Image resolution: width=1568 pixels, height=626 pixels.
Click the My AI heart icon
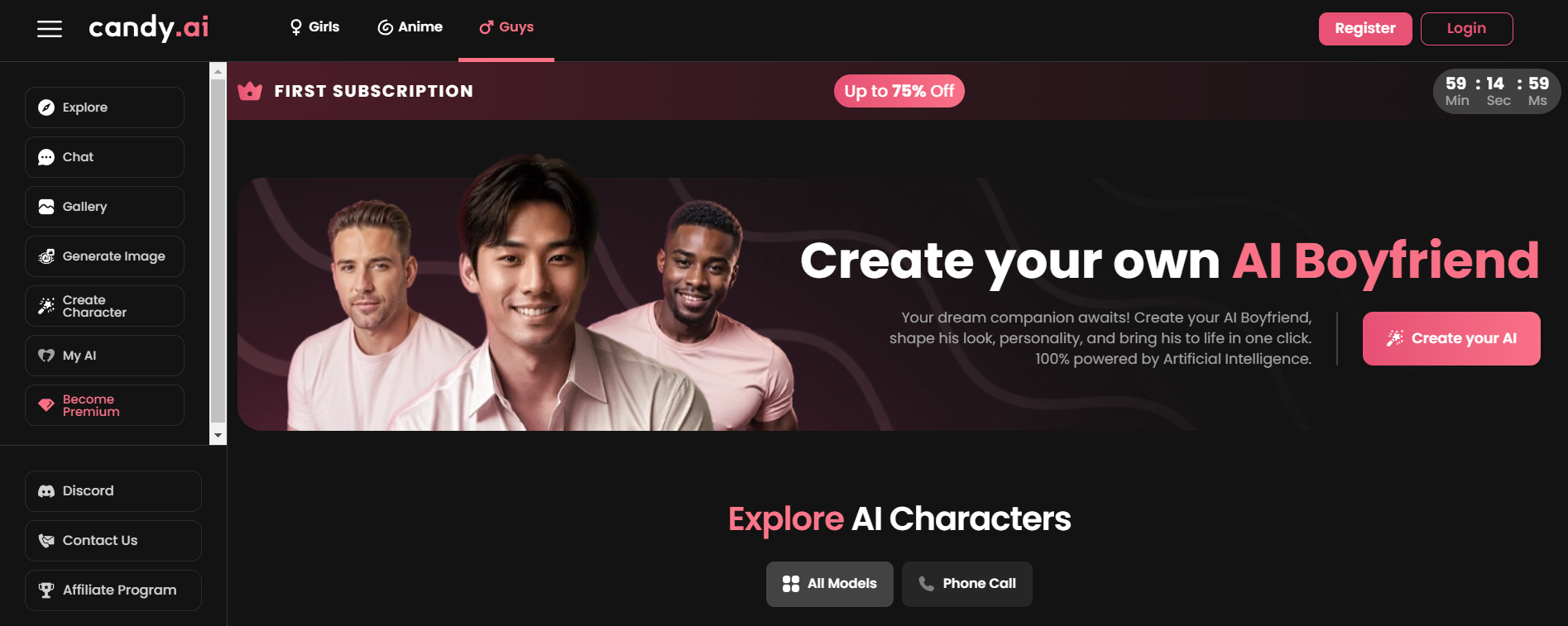coord(46,356)
